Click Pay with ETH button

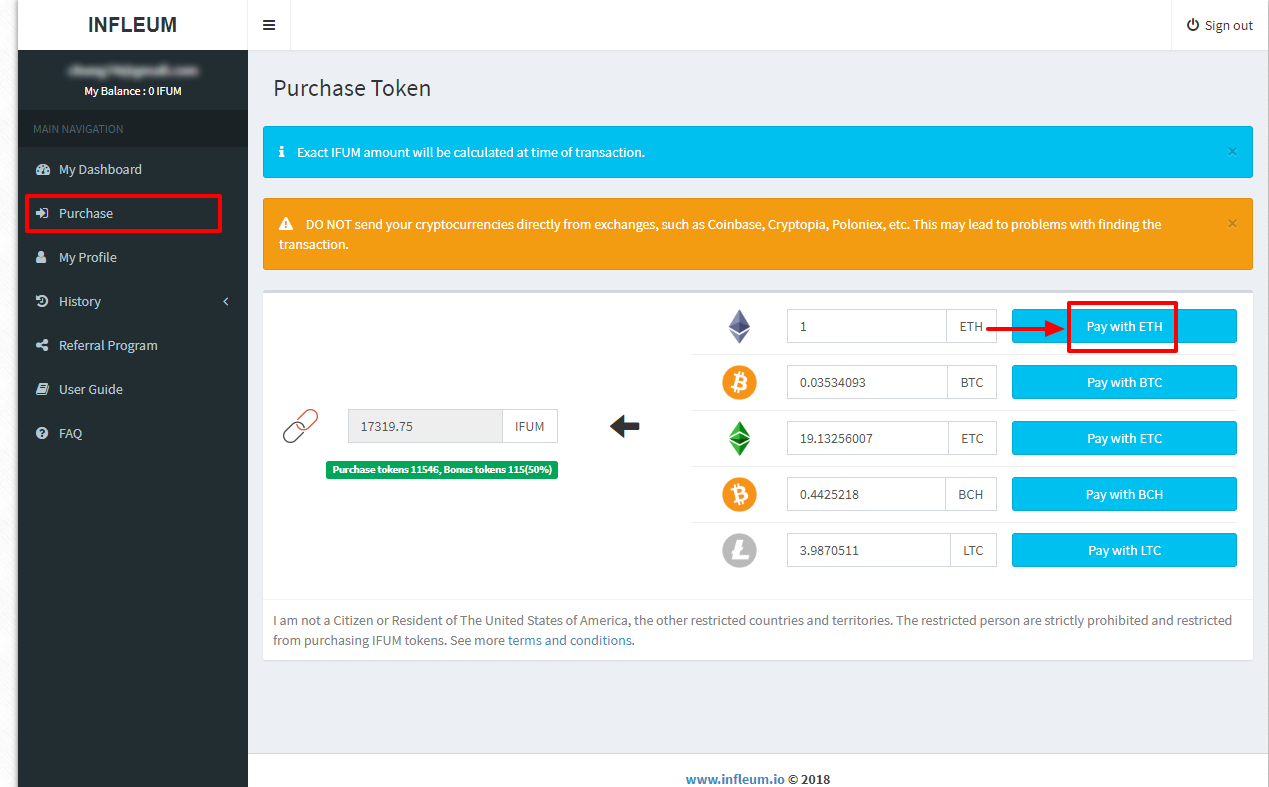1124,326
